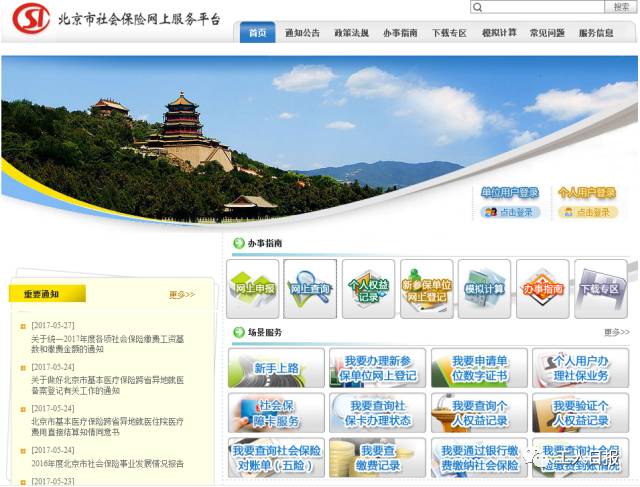Click the 网上申报 icon tile
The height and width of the screenshot is (487, 640).
(252, 288)
